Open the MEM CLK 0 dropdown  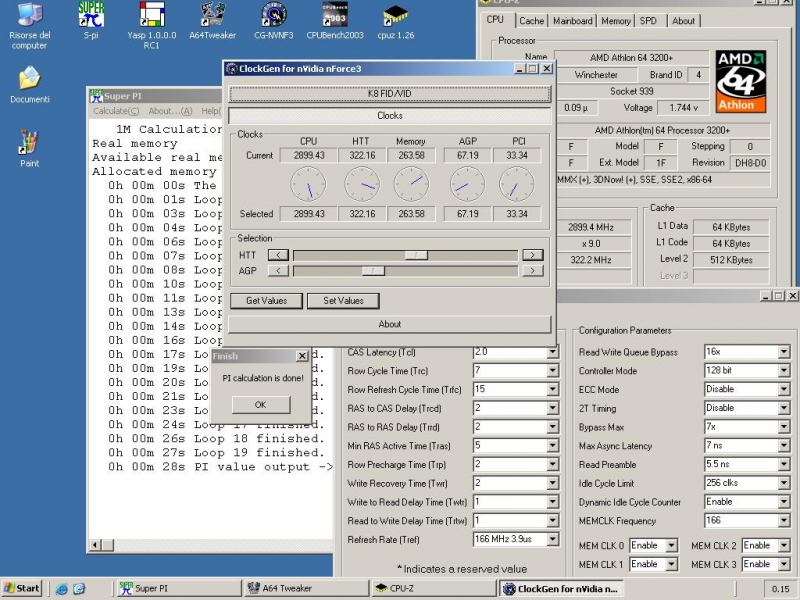(671, 545)
